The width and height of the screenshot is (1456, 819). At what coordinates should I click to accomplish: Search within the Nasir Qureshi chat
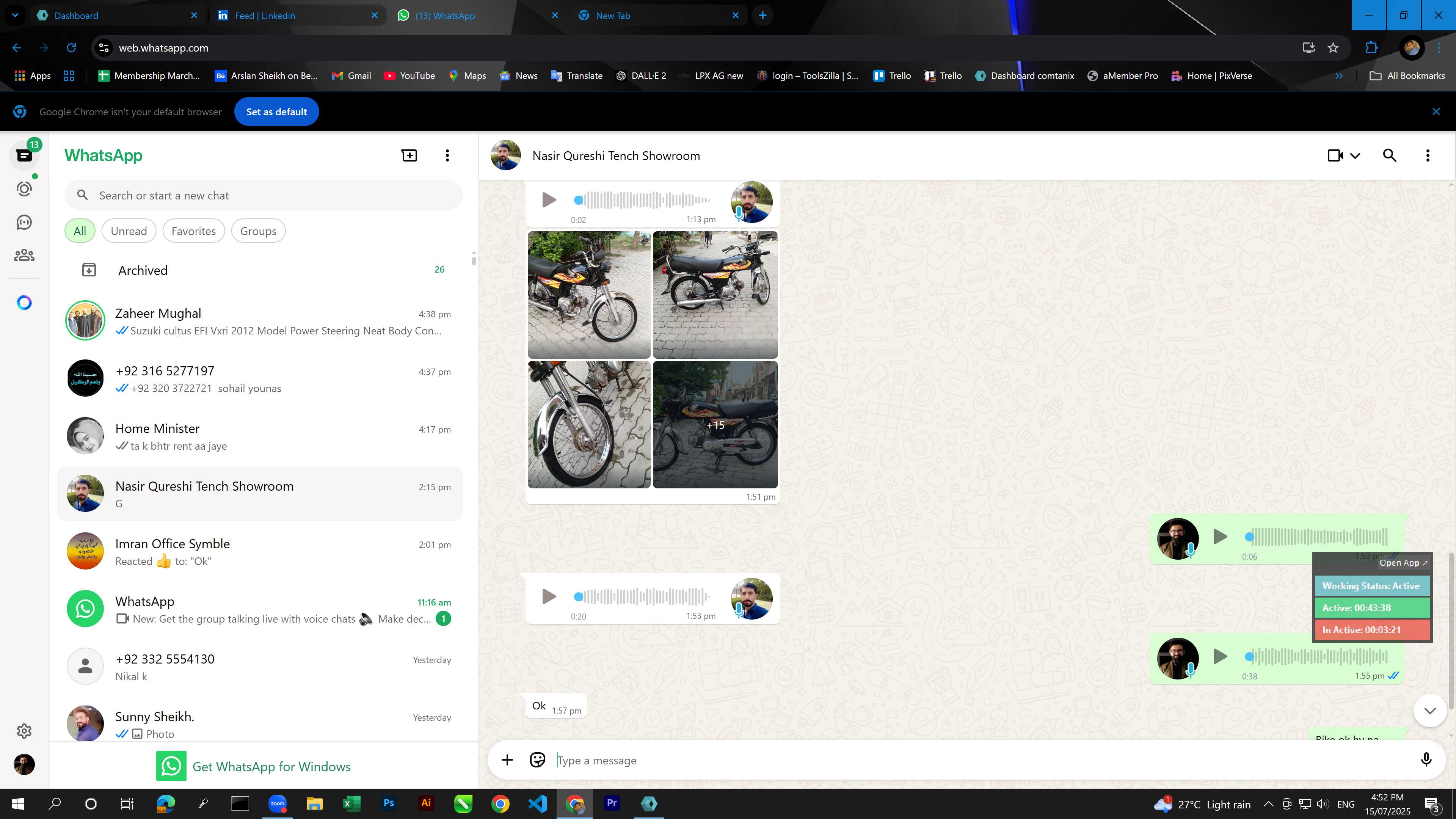(x=1389, y=155)
